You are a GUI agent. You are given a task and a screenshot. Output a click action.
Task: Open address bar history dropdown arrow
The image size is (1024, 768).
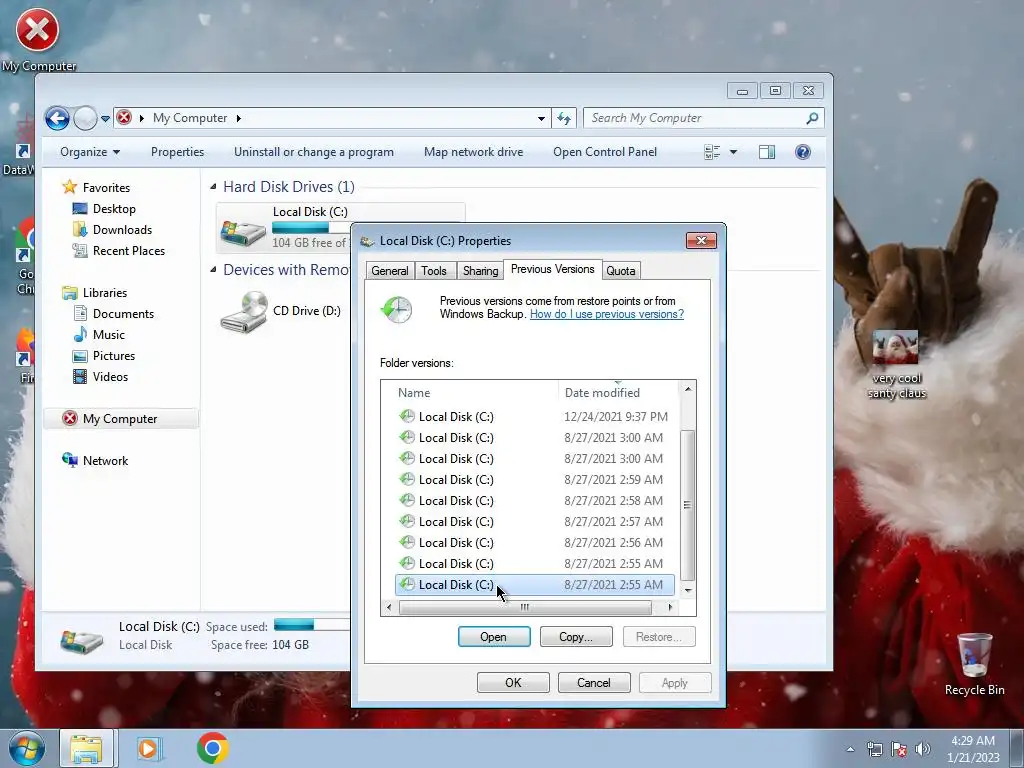pos(541,118)
